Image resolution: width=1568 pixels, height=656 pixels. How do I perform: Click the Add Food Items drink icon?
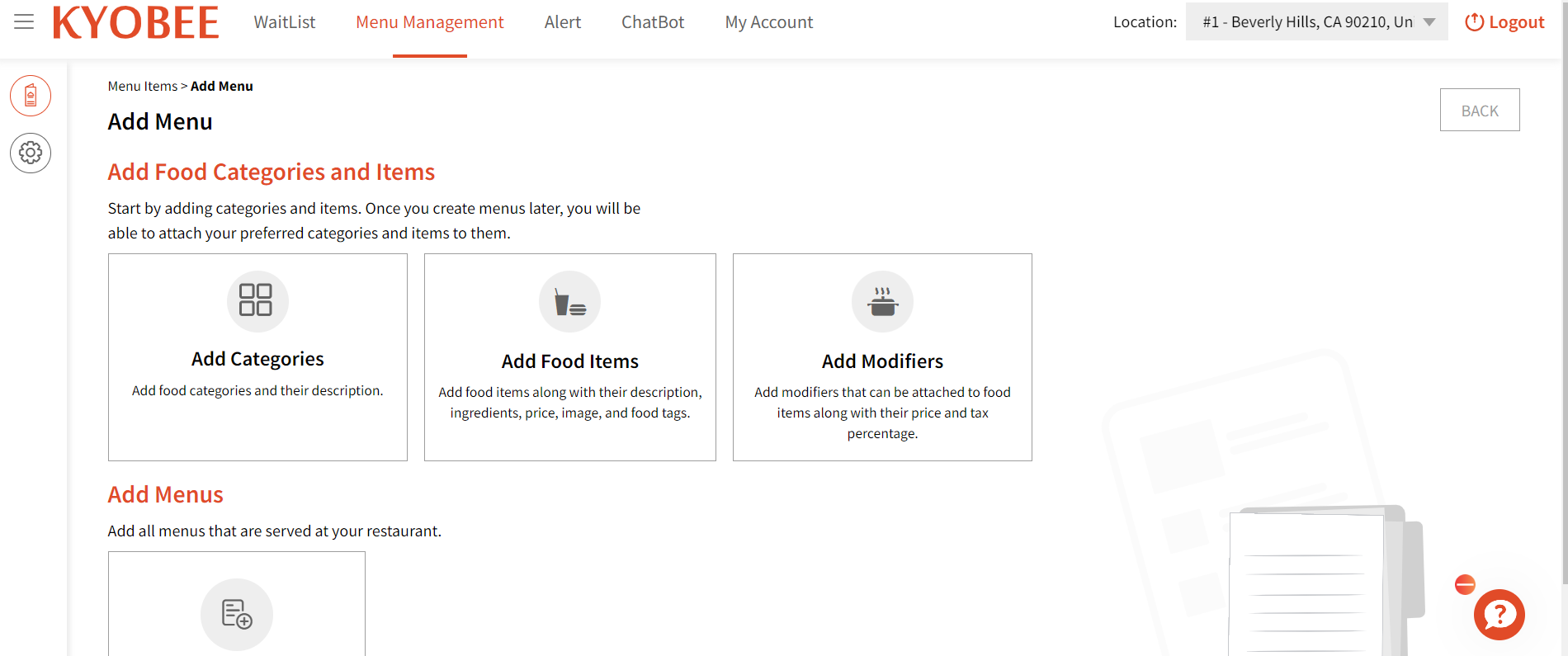point(569,302)
